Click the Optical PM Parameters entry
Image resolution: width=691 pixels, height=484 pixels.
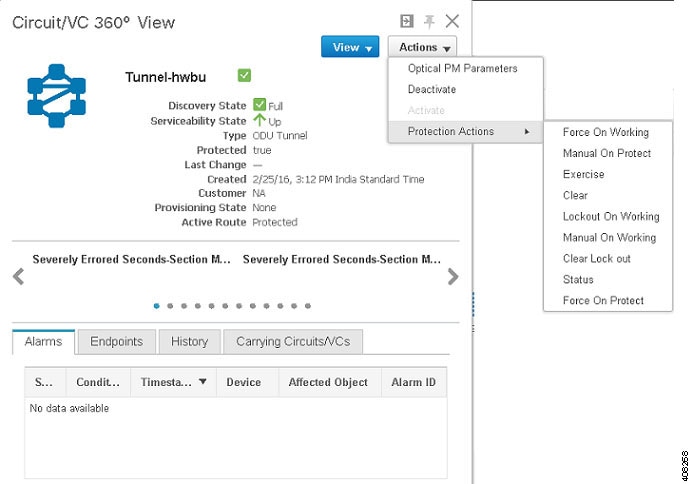[462, 68]
